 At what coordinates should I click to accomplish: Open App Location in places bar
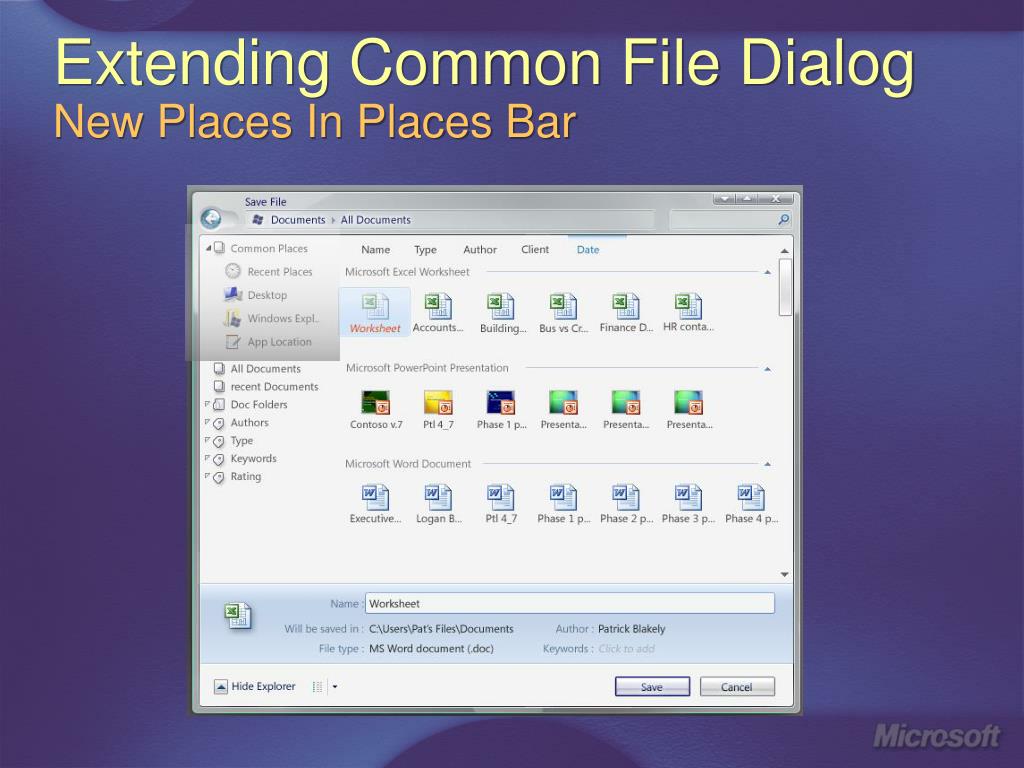coord(268,342)
